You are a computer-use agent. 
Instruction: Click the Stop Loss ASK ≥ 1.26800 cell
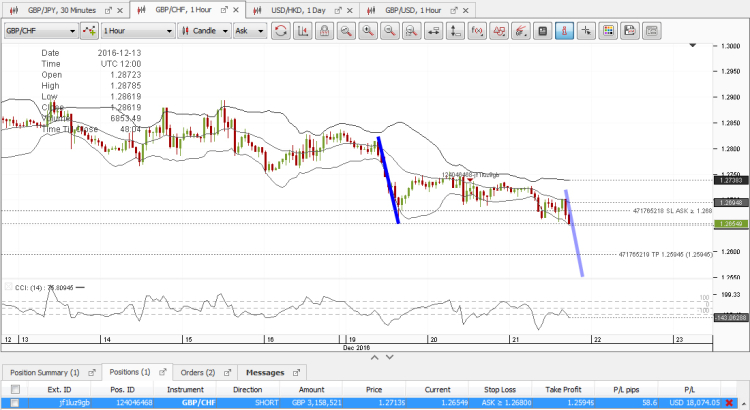click(500, 403)
